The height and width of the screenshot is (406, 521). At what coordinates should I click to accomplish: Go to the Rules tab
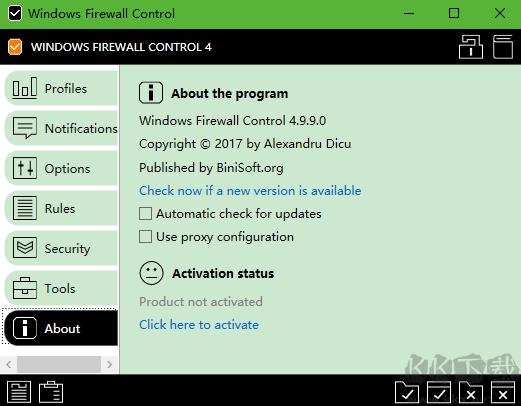pyautogui.click(x=61, y=208)
